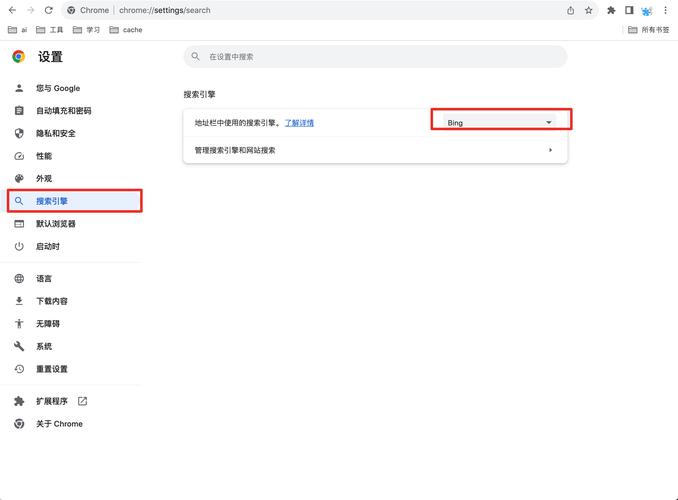Viewport: 678px width, 500px height.
Task: Click the gauge icon for 性能
Action: tap(19, 156)
